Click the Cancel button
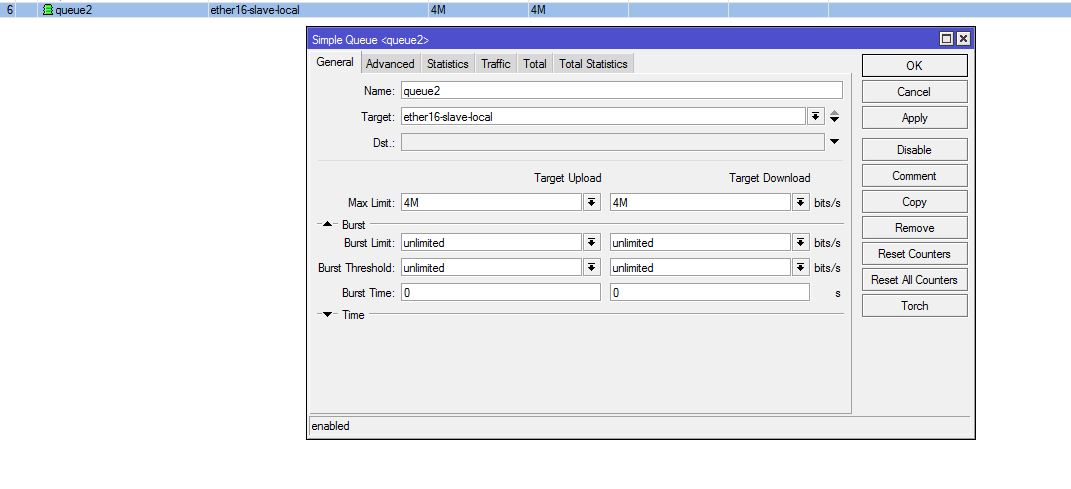This screenshot has width=1071, height=489. click(915, 92)
